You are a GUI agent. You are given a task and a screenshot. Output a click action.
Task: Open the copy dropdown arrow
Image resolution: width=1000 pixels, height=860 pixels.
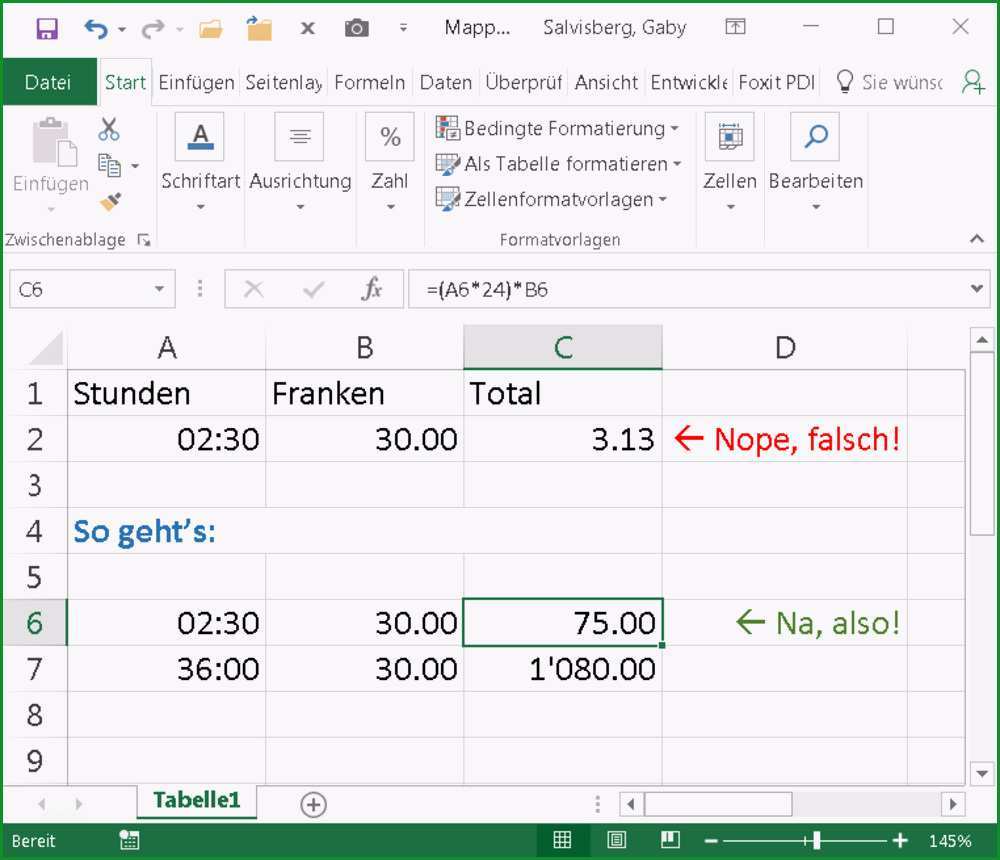pos(135,167)
